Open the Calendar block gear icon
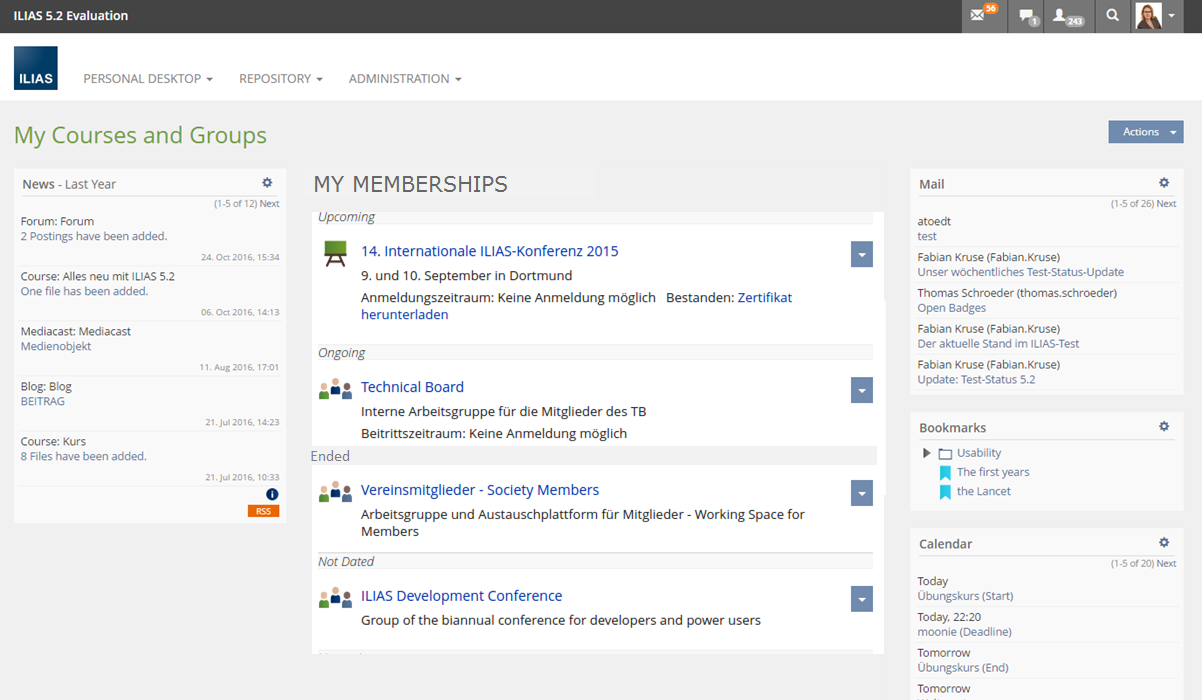Viewport: 1202px width, 700px height. coord(1164,543)
